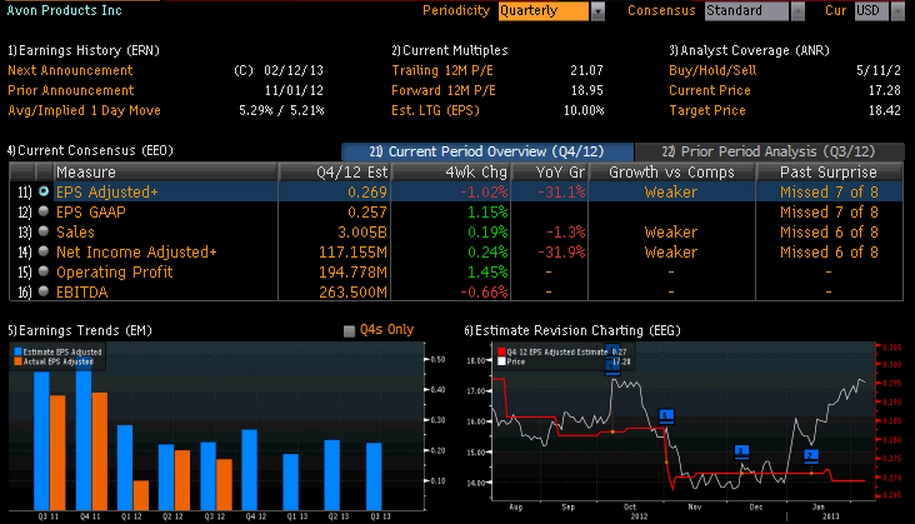Click the Trailing 12M P/E value 21.07
Screen dimensions: 915x524
(586, 71)
